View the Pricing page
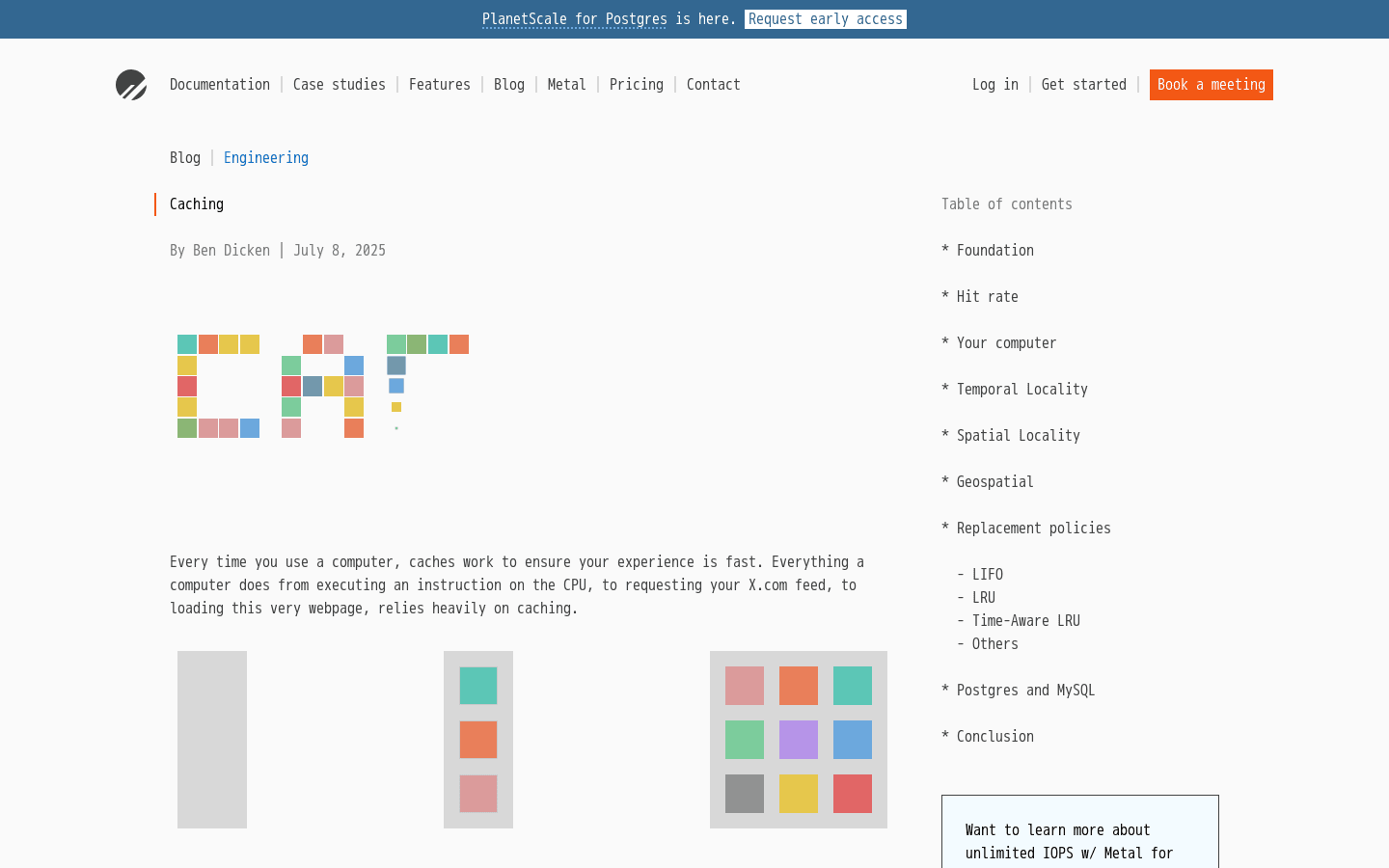The height and width of the screenshot is (868, 1389). 637,85
